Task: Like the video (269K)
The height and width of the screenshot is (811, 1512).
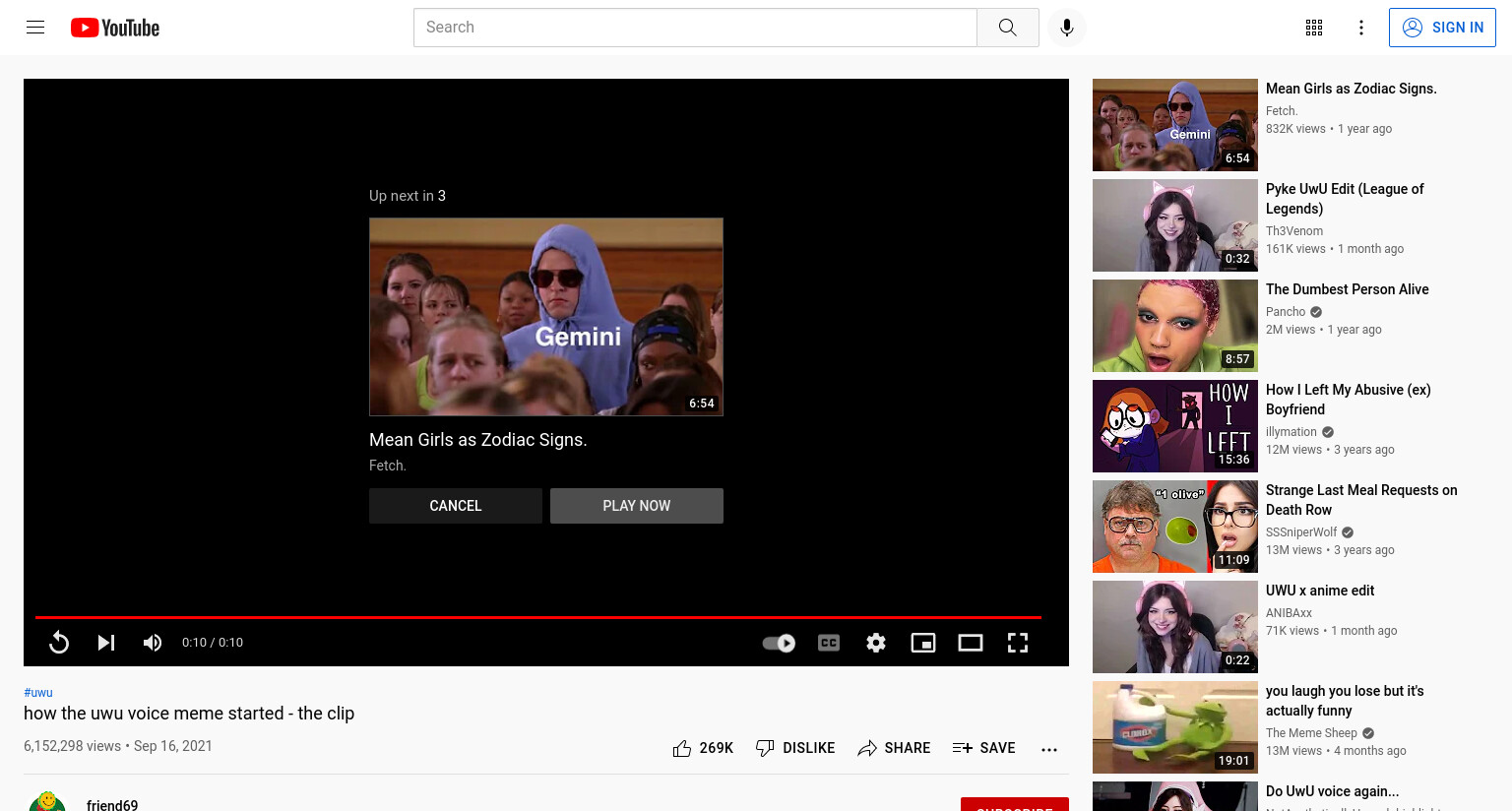Action: pos(703,748)
